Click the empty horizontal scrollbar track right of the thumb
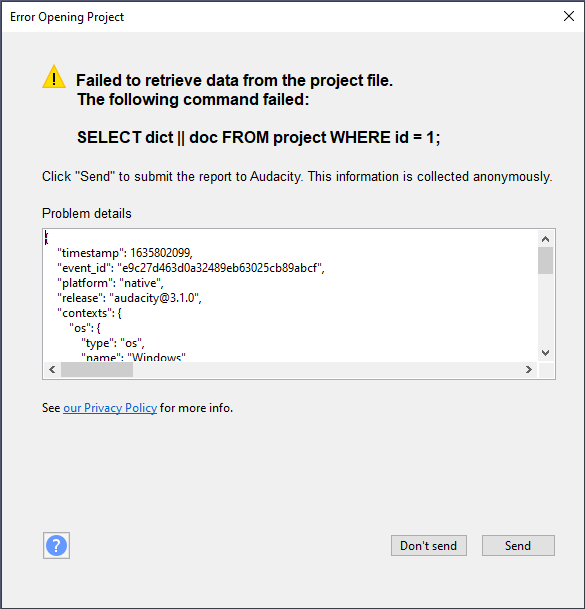 [327, 369]
